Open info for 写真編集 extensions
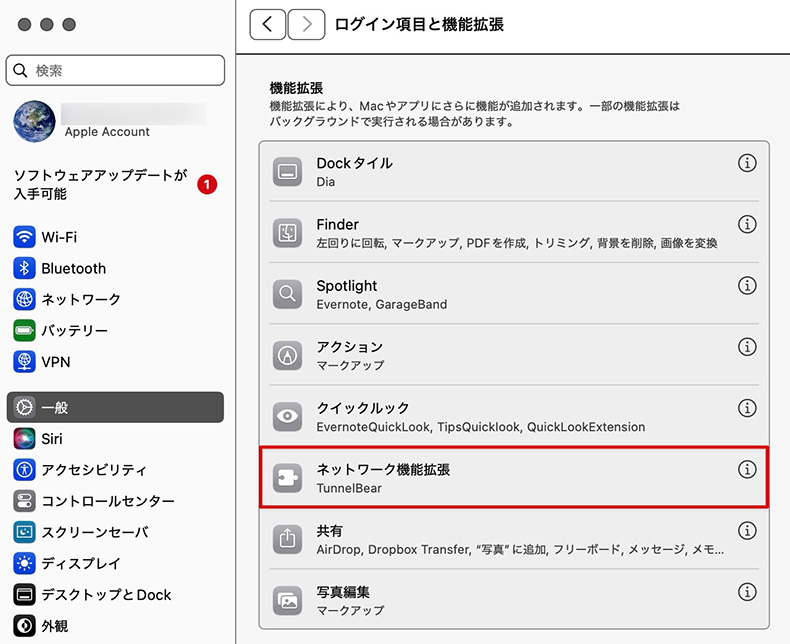The width and height of the screenshot is (790, 644). 746,592
